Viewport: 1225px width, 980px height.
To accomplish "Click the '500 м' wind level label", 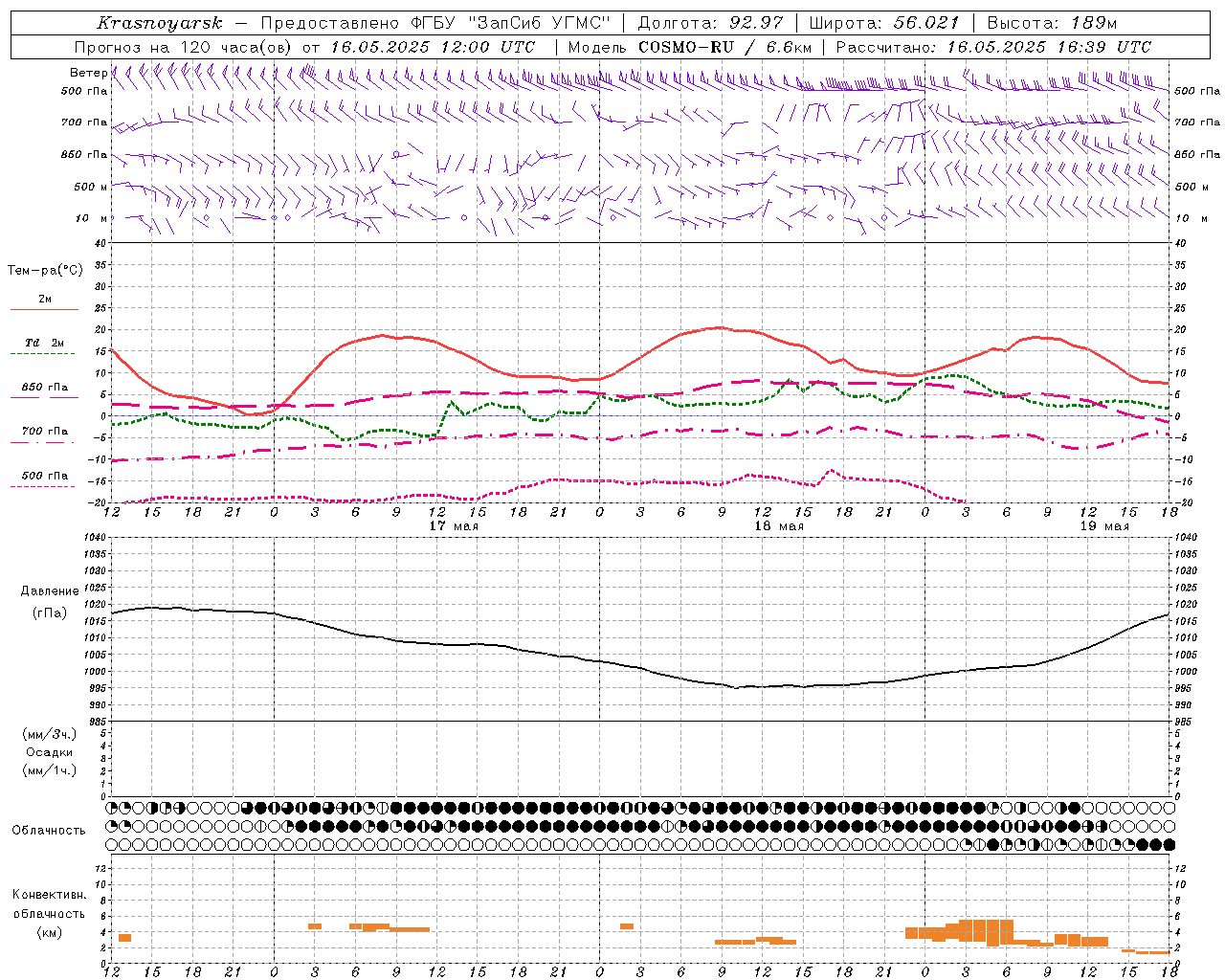I will [91, 187].
